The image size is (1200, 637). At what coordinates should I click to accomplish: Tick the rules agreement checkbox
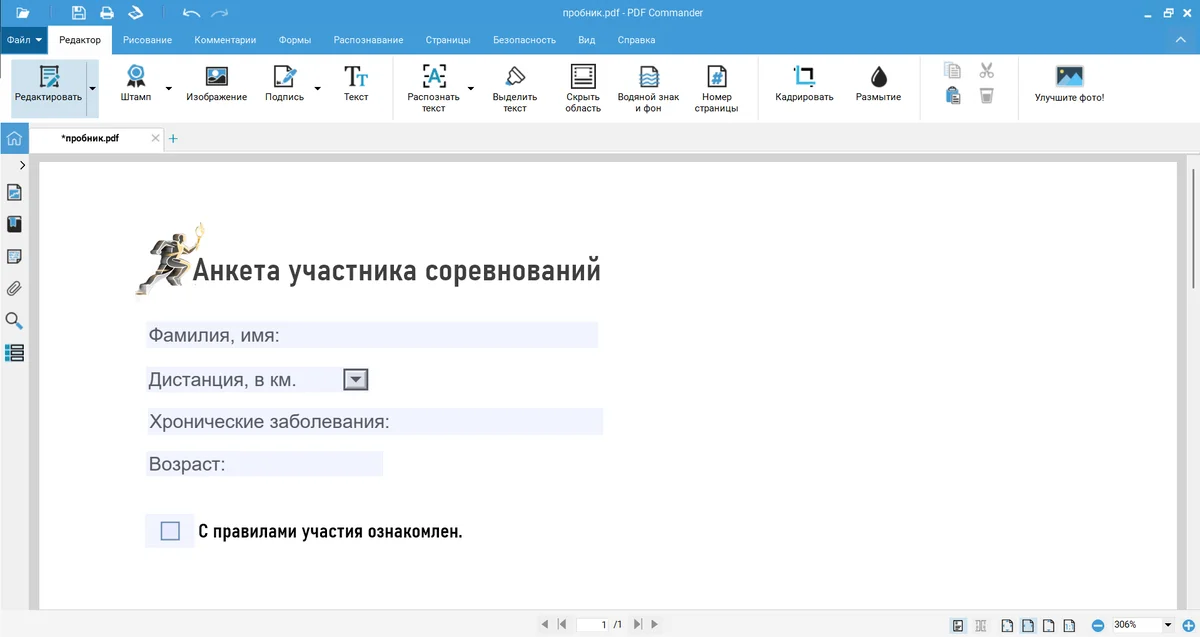170,531
